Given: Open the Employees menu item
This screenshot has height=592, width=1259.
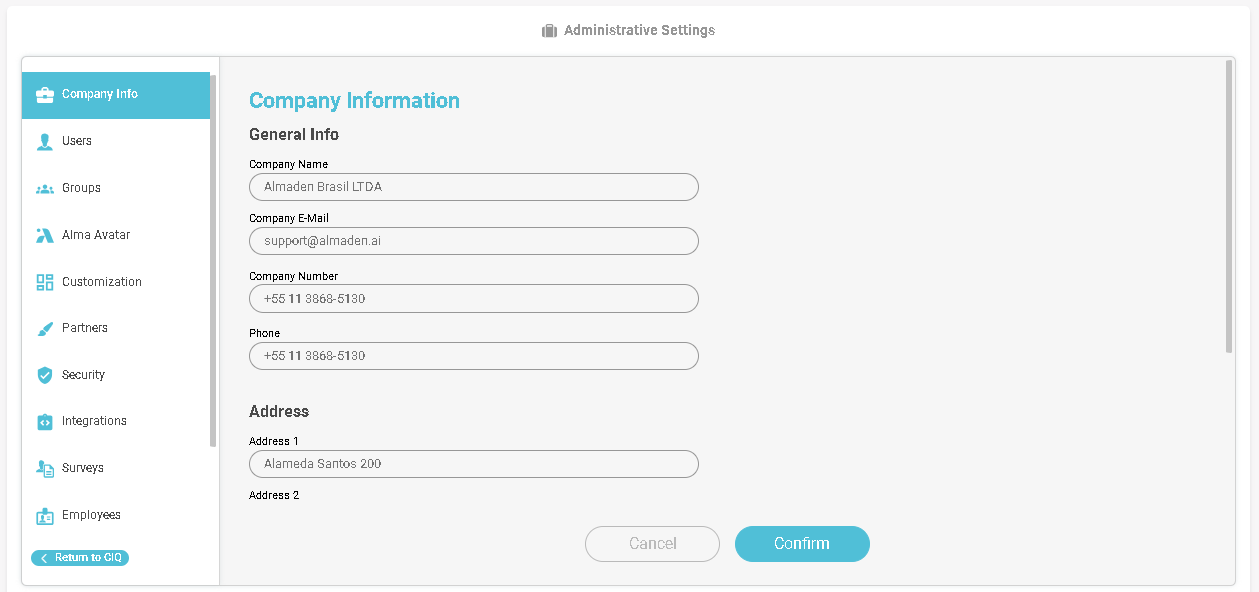Looking at the screenshot, I should [x=91, y=515].
